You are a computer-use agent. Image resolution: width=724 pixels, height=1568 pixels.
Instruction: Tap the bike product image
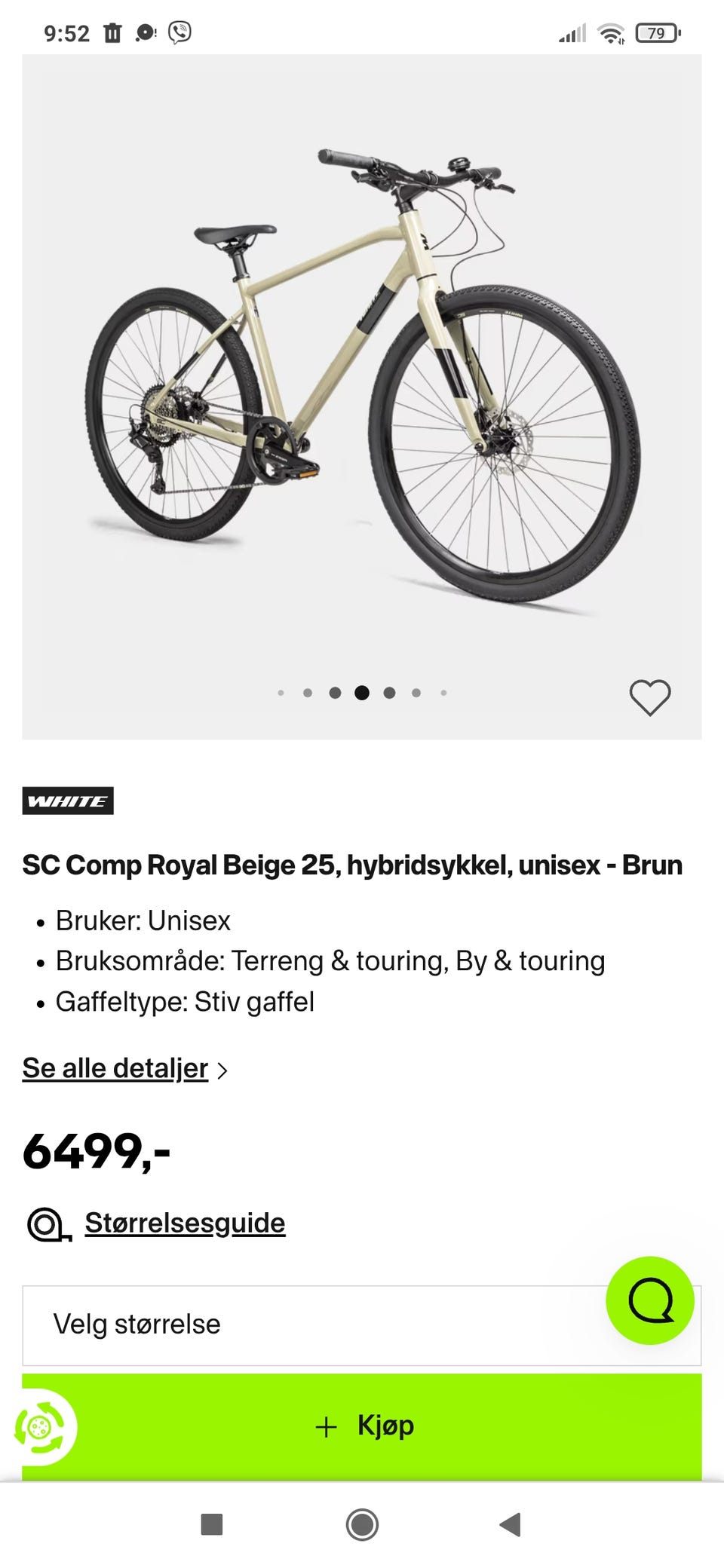pyautogui.click(x=362, y=377)
